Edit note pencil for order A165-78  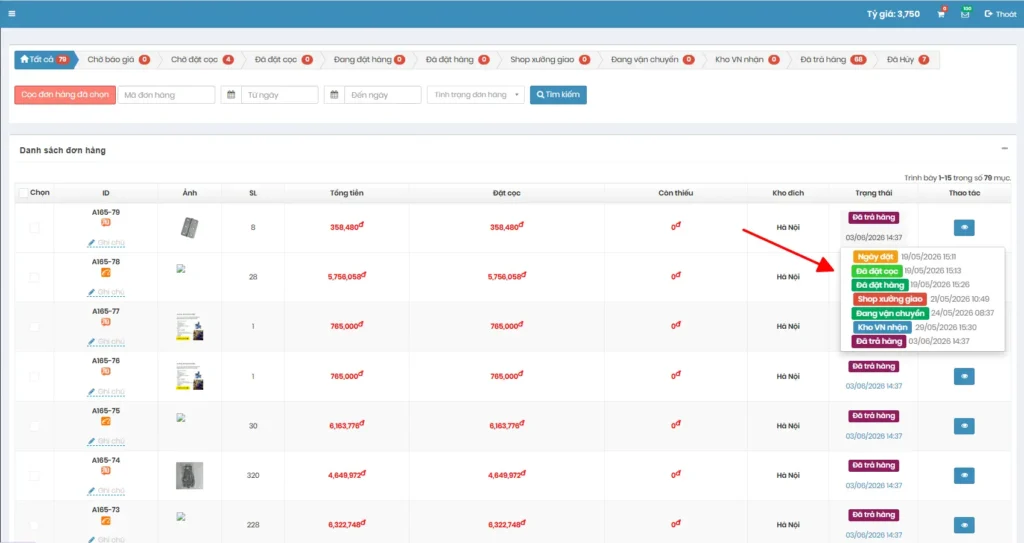click(x=91, y=292)
